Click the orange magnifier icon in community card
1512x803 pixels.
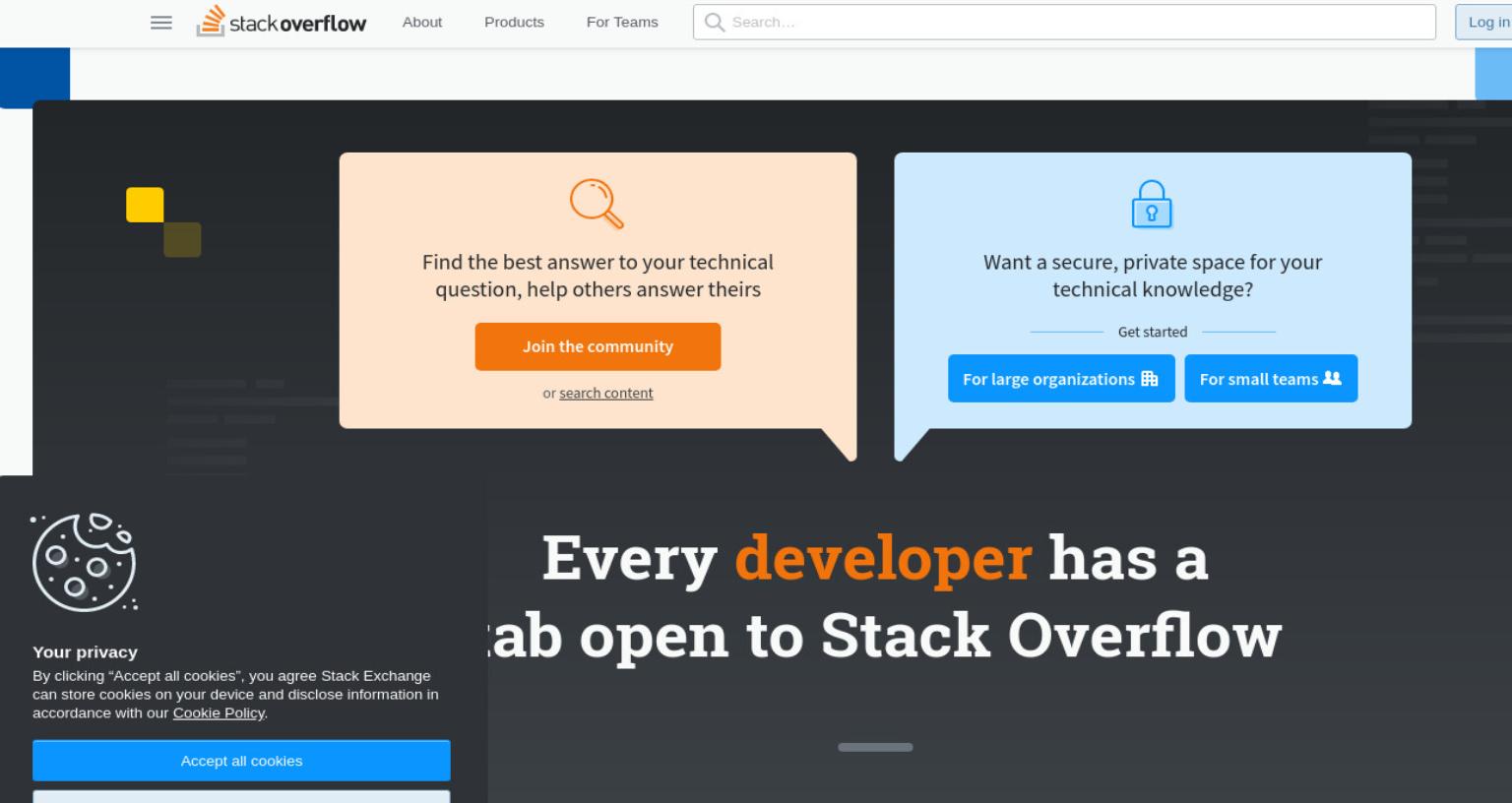[598, 203]
